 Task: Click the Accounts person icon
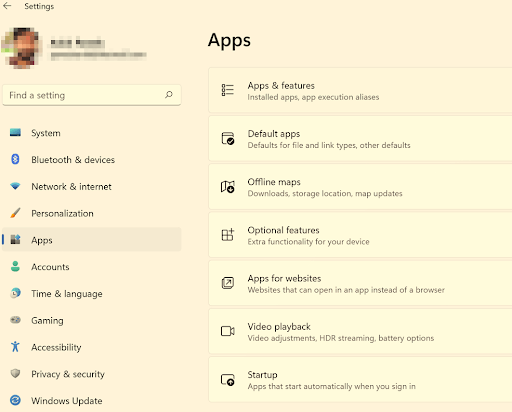pyautogui.click(x=15, y=266)
